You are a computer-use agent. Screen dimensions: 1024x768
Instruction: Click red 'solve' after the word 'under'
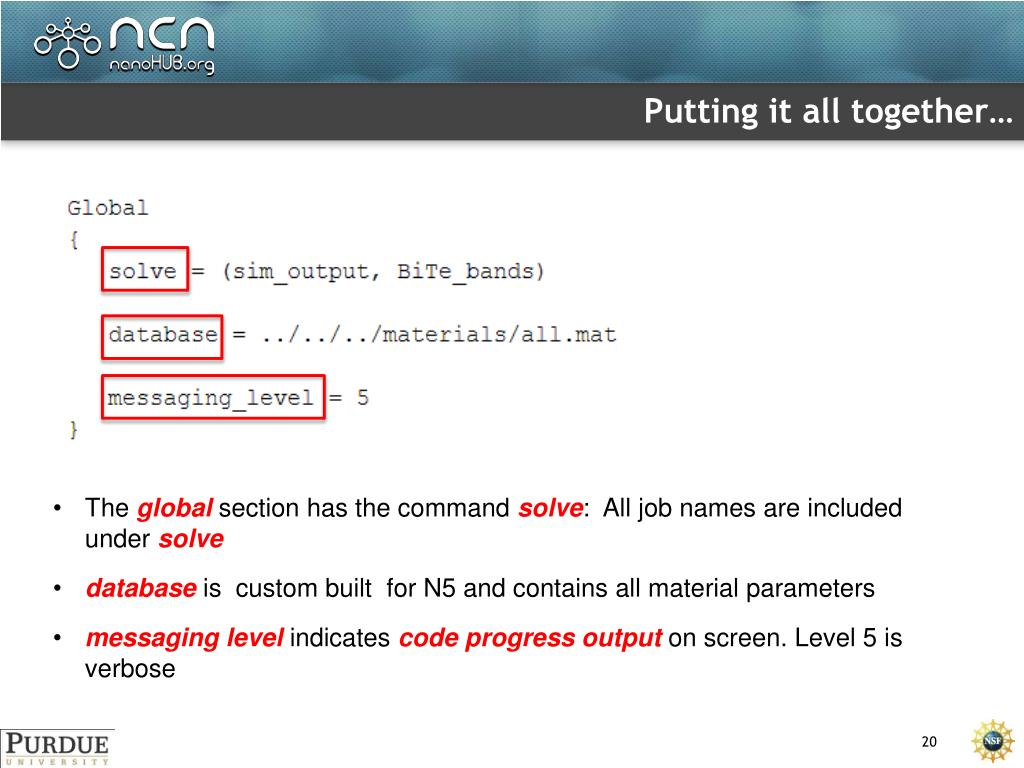coord(191,539)
